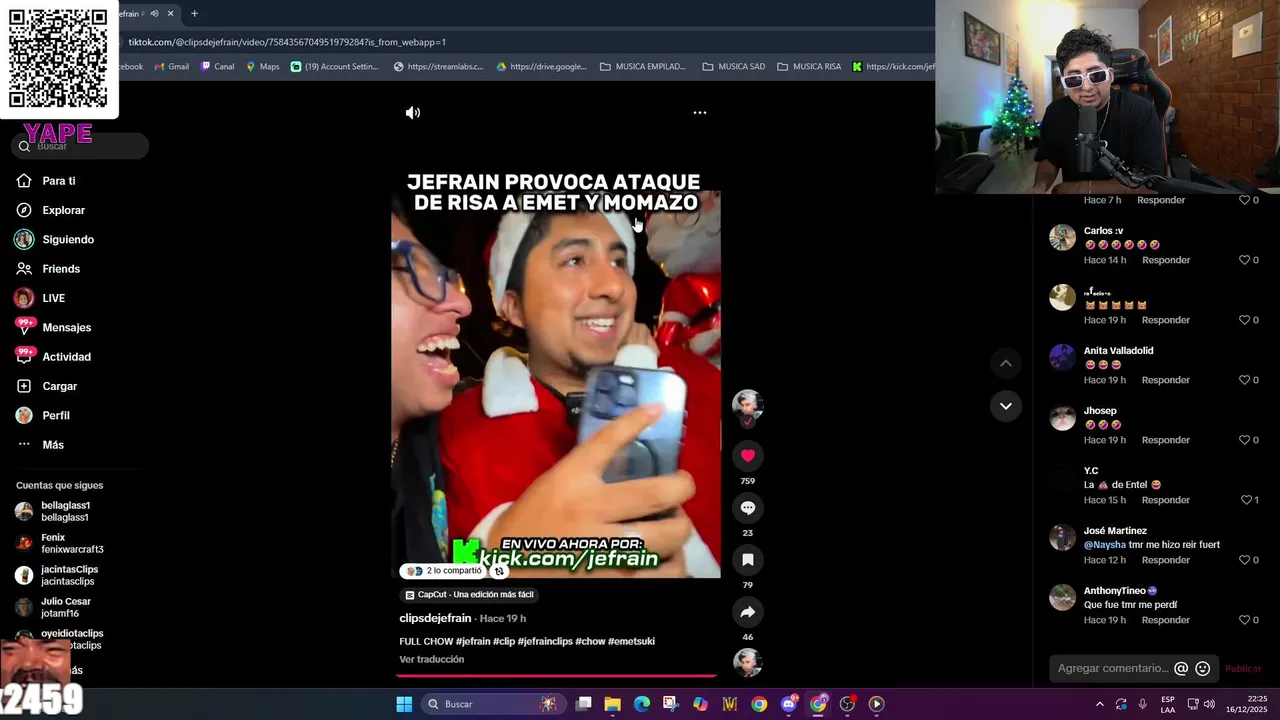Like Y.C comment heart

tap(1244, 500)
